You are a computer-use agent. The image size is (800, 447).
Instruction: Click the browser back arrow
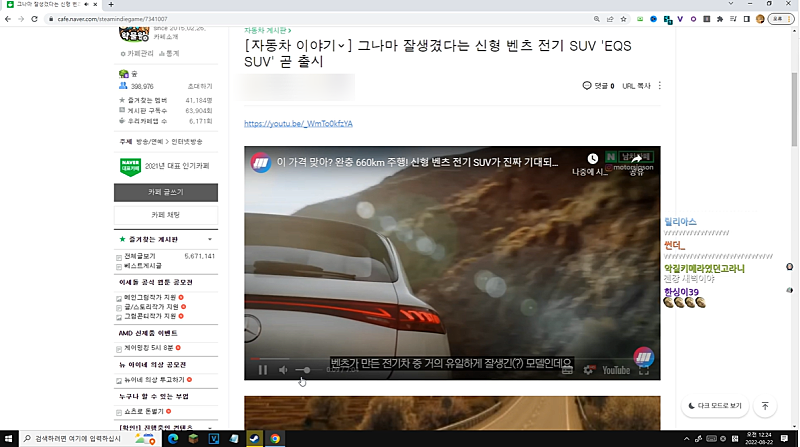tap(8, 19)
